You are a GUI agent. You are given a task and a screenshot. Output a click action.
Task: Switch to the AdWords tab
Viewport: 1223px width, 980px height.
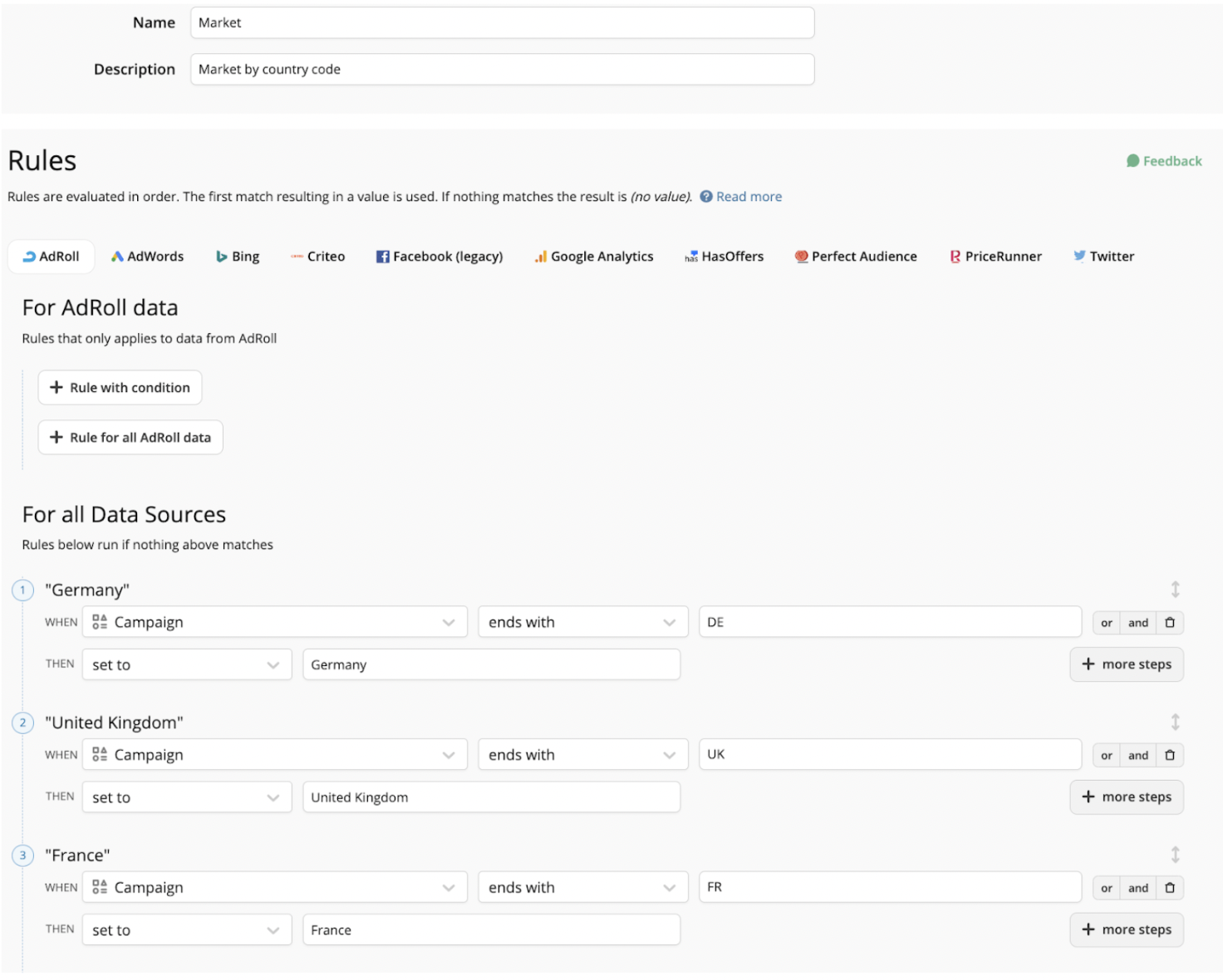147,256
